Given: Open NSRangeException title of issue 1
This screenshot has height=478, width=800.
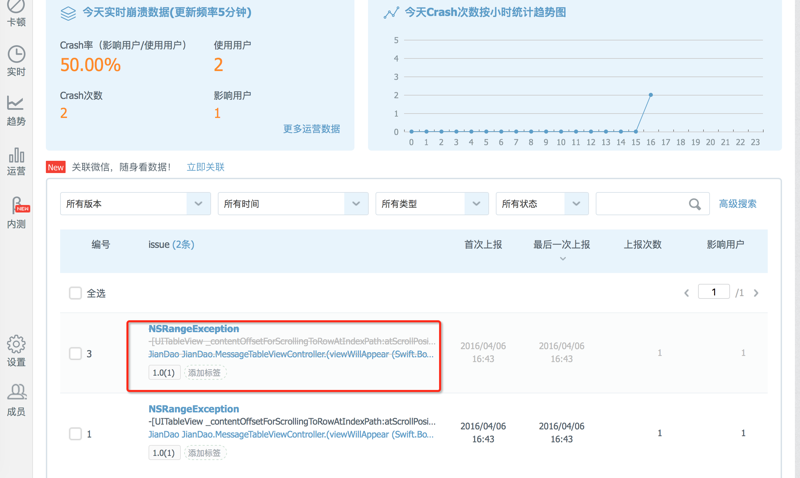Looking at the screenshot, I should (x=193, y=409).
